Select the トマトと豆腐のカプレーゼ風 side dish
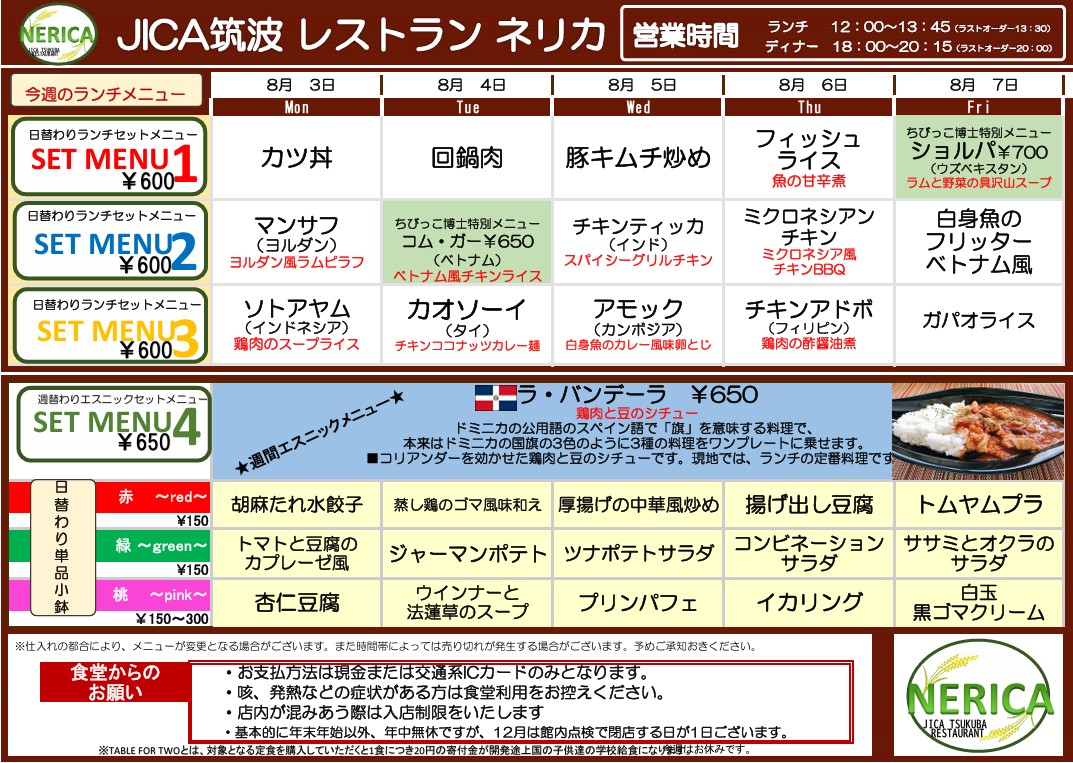The width and height of the screenshot is (1073, 763). pos(296,553)
